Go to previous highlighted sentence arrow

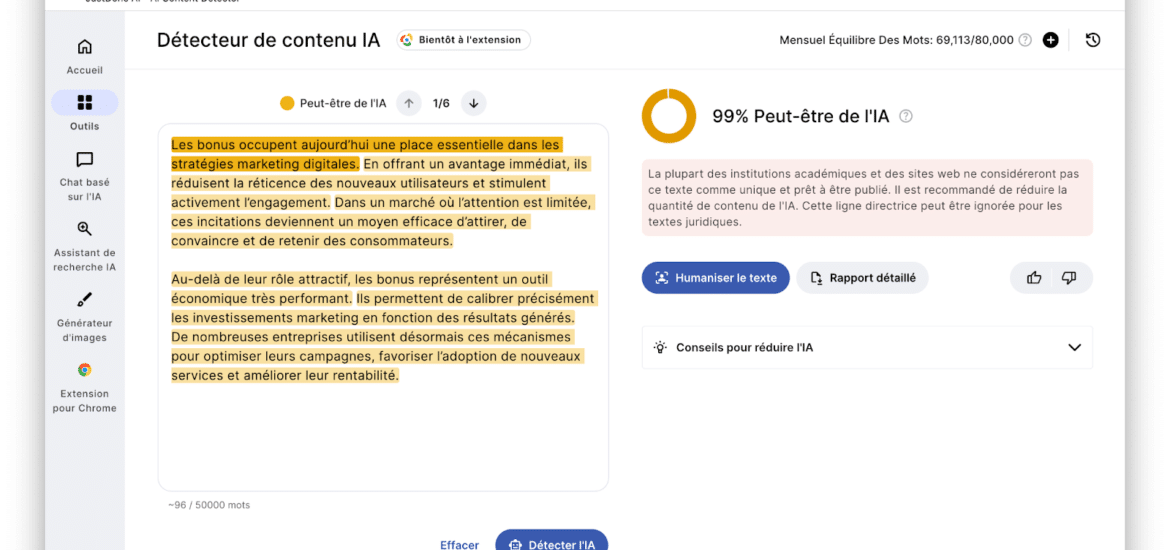pyautogui.click(x=408, y=103)
